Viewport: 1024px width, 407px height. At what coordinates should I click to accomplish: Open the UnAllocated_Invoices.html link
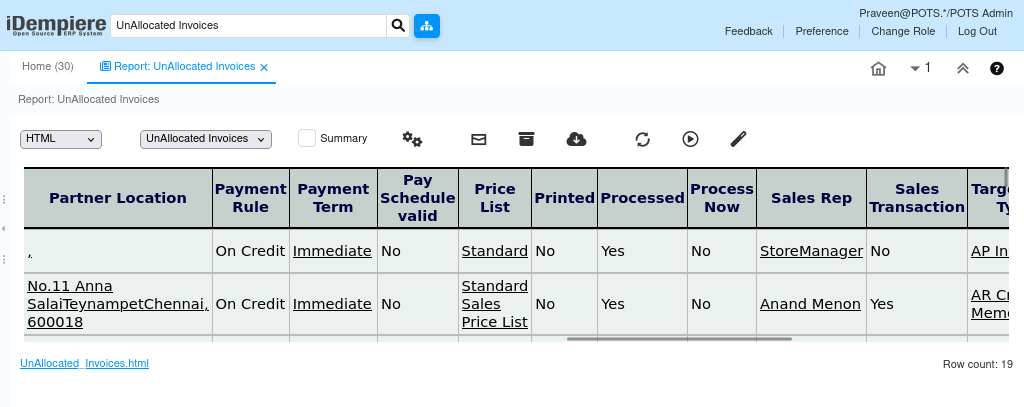(84, 363)
